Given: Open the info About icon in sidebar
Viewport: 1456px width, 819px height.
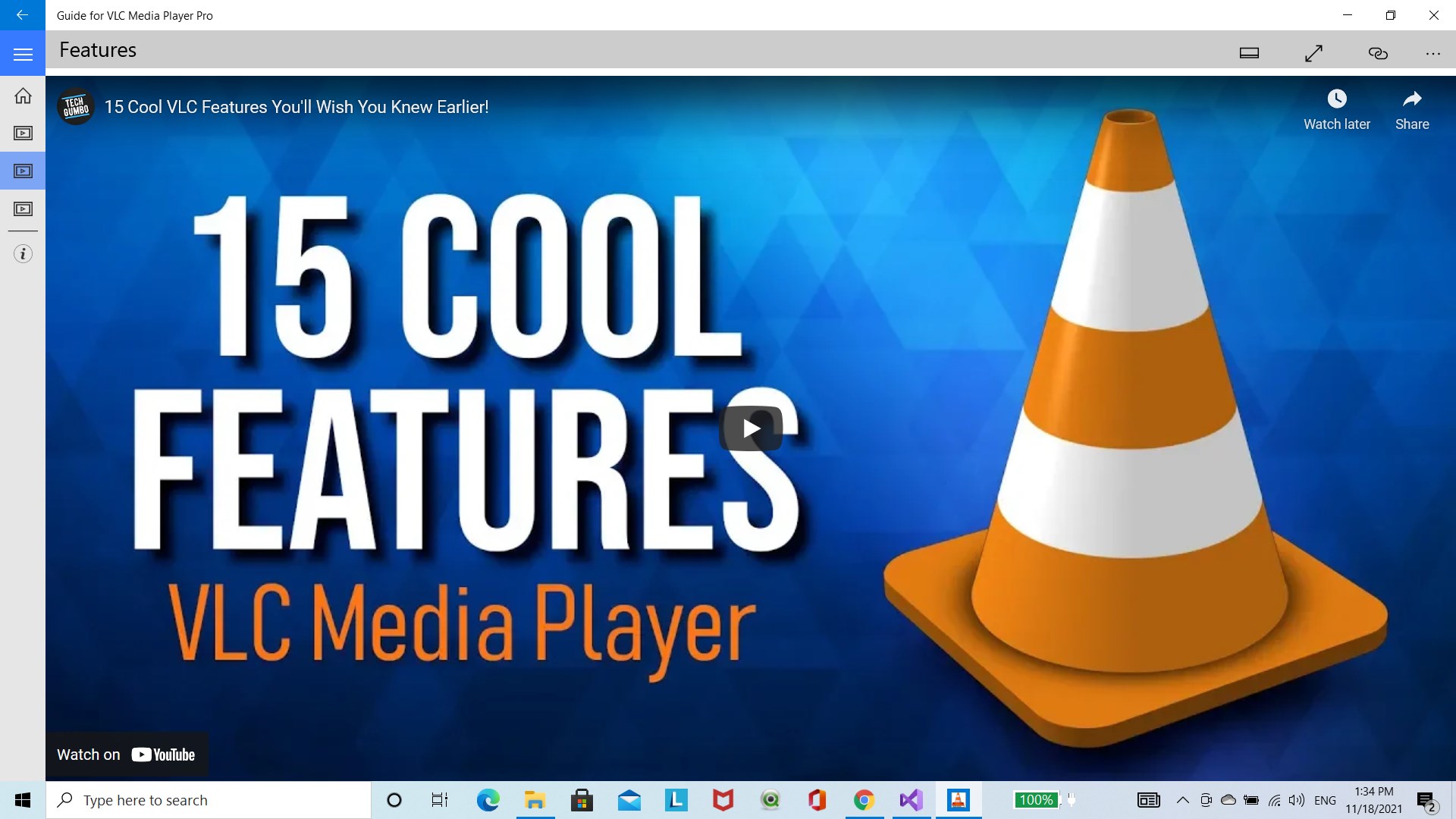Looking at the screenshot, I should (x=23, y=254).
